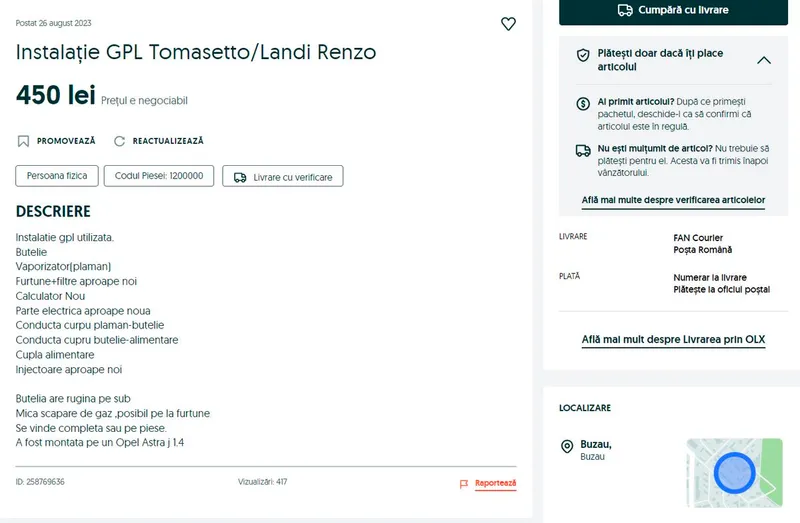
Task: Open Află mai mult despre Livrarea prin OLX
Action: pos(673,340)
